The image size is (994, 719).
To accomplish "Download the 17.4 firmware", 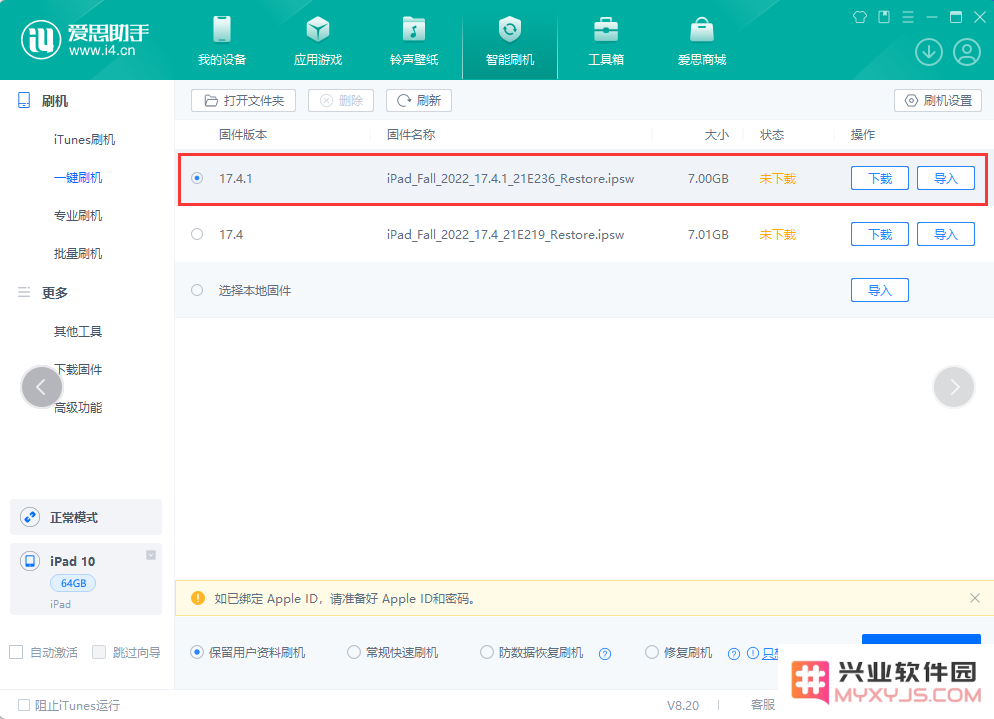I will 879,234.
